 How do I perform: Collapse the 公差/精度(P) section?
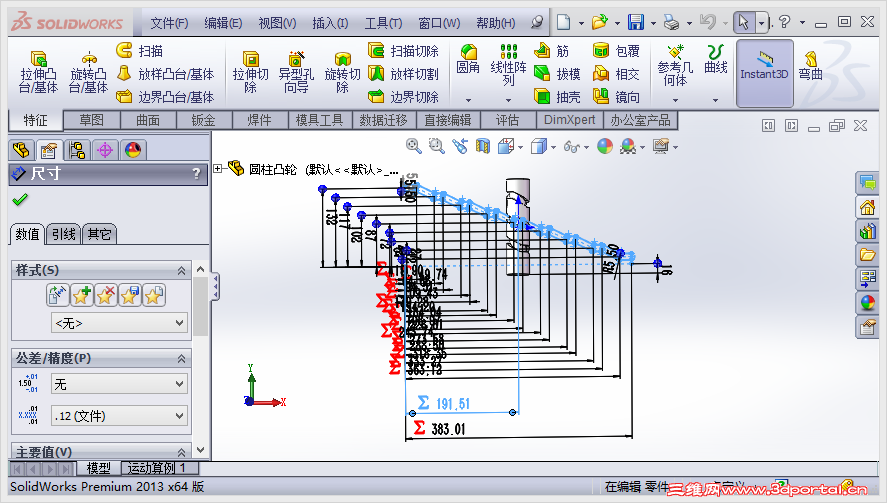click(182, 359)
